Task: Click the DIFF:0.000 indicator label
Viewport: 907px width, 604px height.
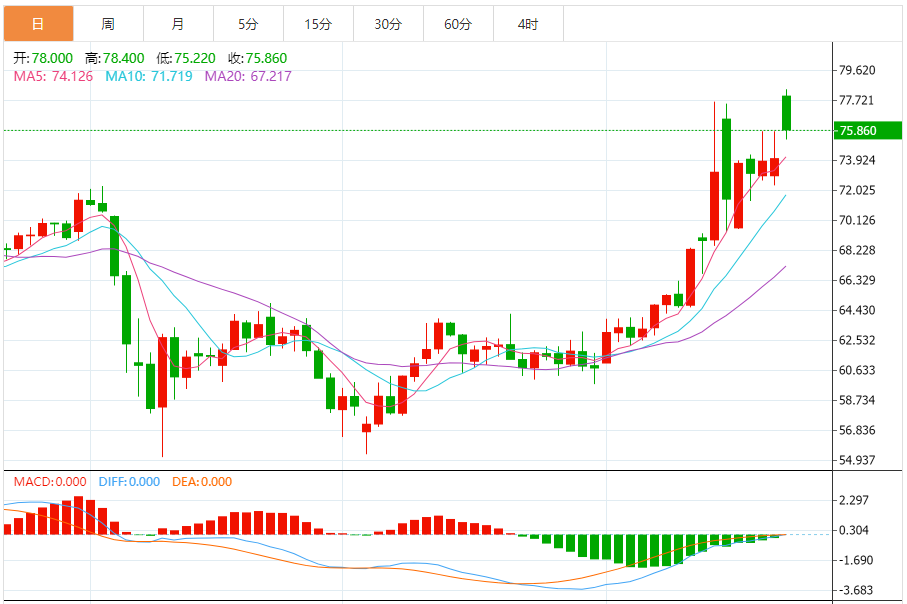Action: coord(129,481)
